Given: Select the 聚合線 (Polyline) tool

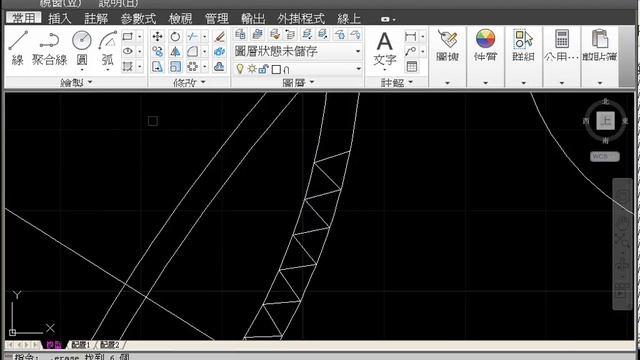Looking at the screenshot, I should [x=49, y=48].
